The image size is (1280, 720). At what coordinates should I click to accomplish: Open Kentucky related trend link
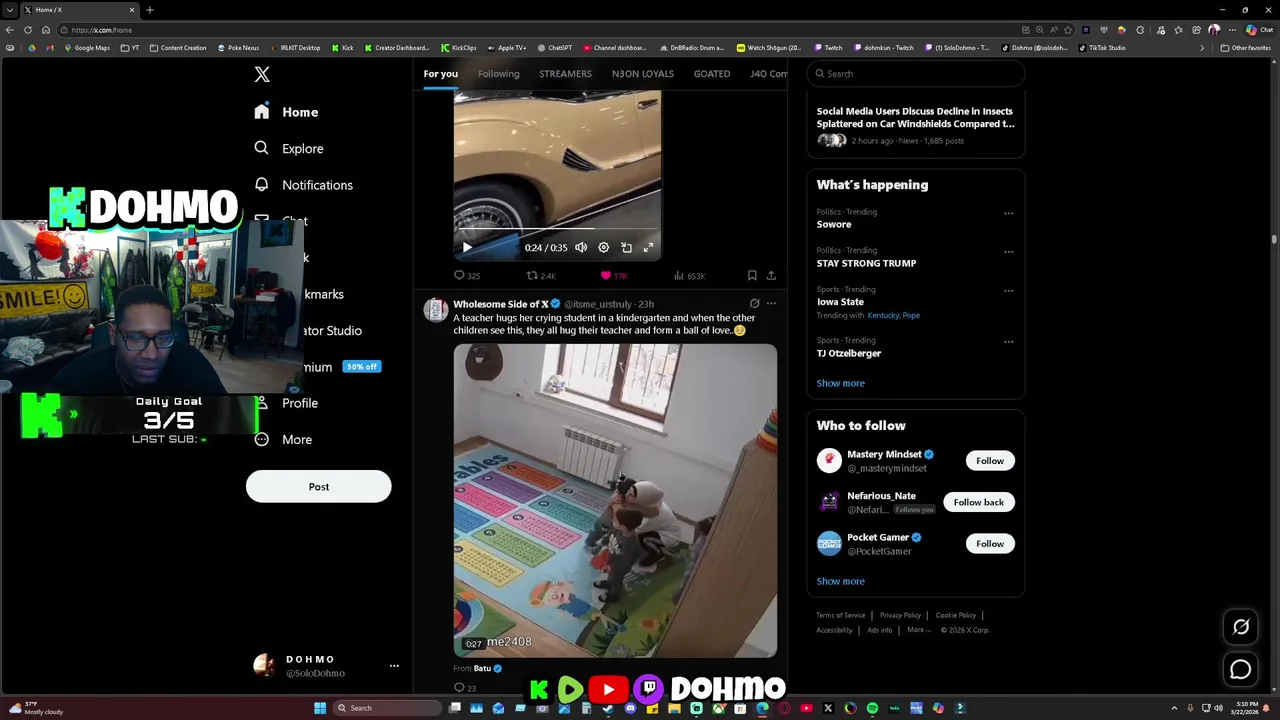[883, 316]
